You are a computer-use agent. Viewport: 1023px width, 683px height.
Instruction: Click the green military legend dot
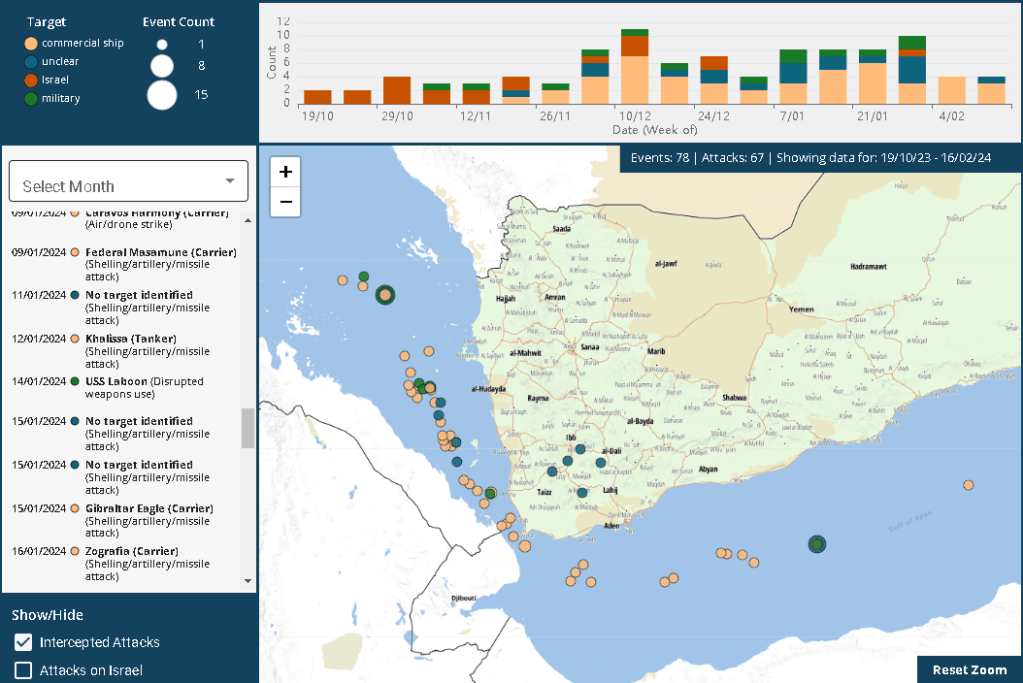coord(31,99)
